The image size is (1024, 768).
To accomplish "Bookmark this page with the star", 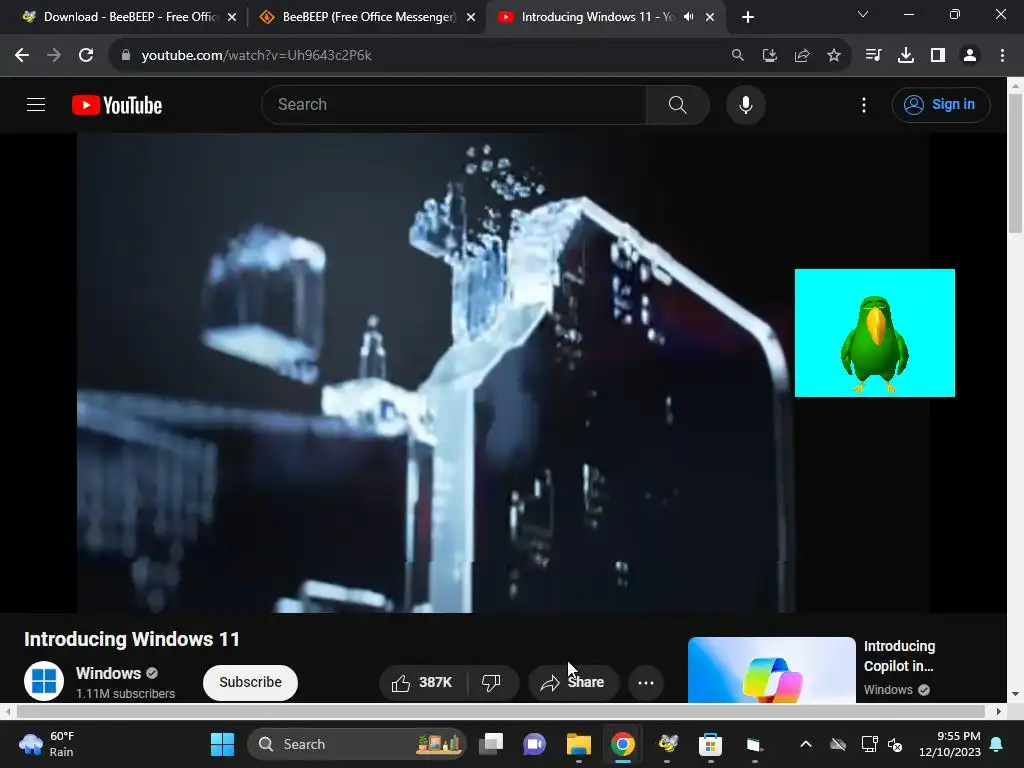I will pyautogui.click(x=834, y=56).
